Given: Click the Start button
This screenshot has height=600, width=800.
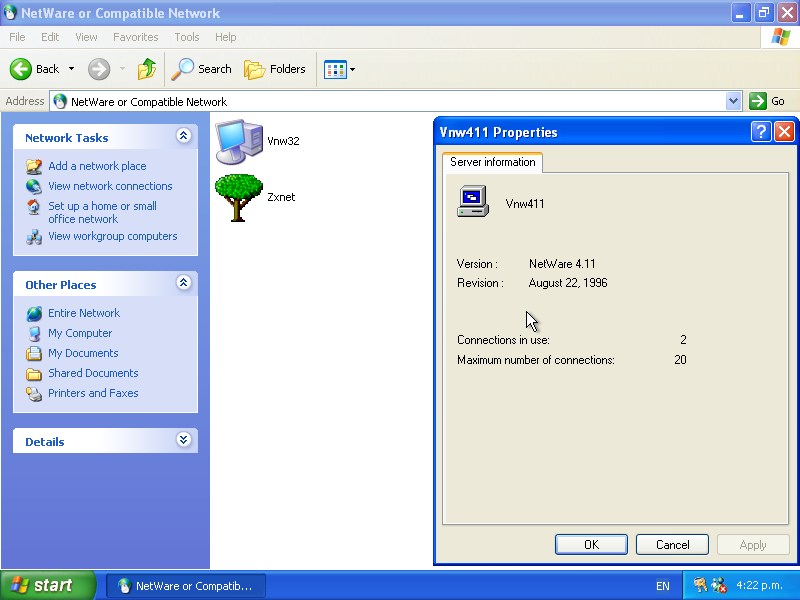Looking at the screenshot, I should coord(47,585).
